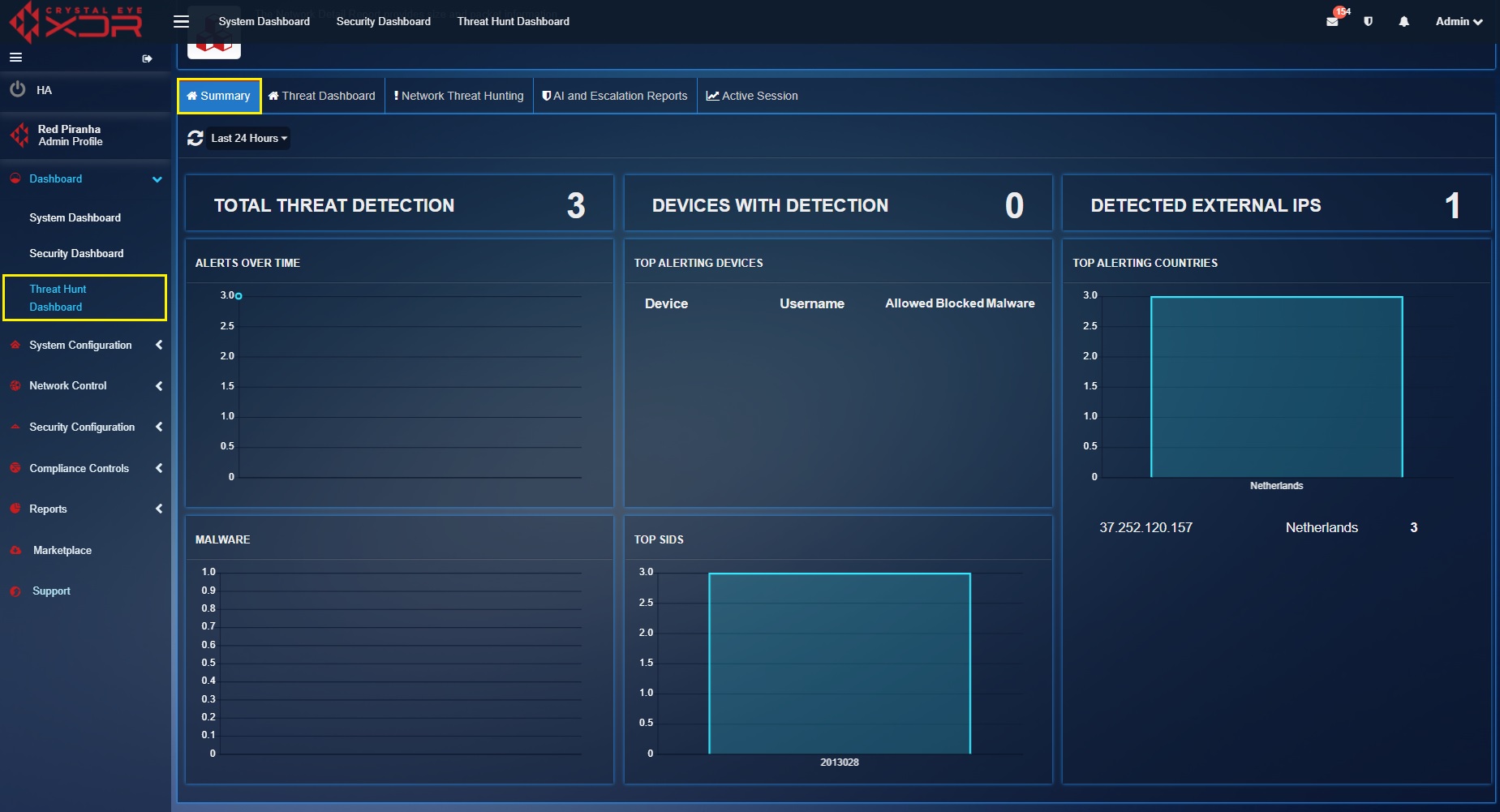Toggle the top hamburger menu icon
The width and height of the screenshot is (1500, 812).
[x=182, y=21]
